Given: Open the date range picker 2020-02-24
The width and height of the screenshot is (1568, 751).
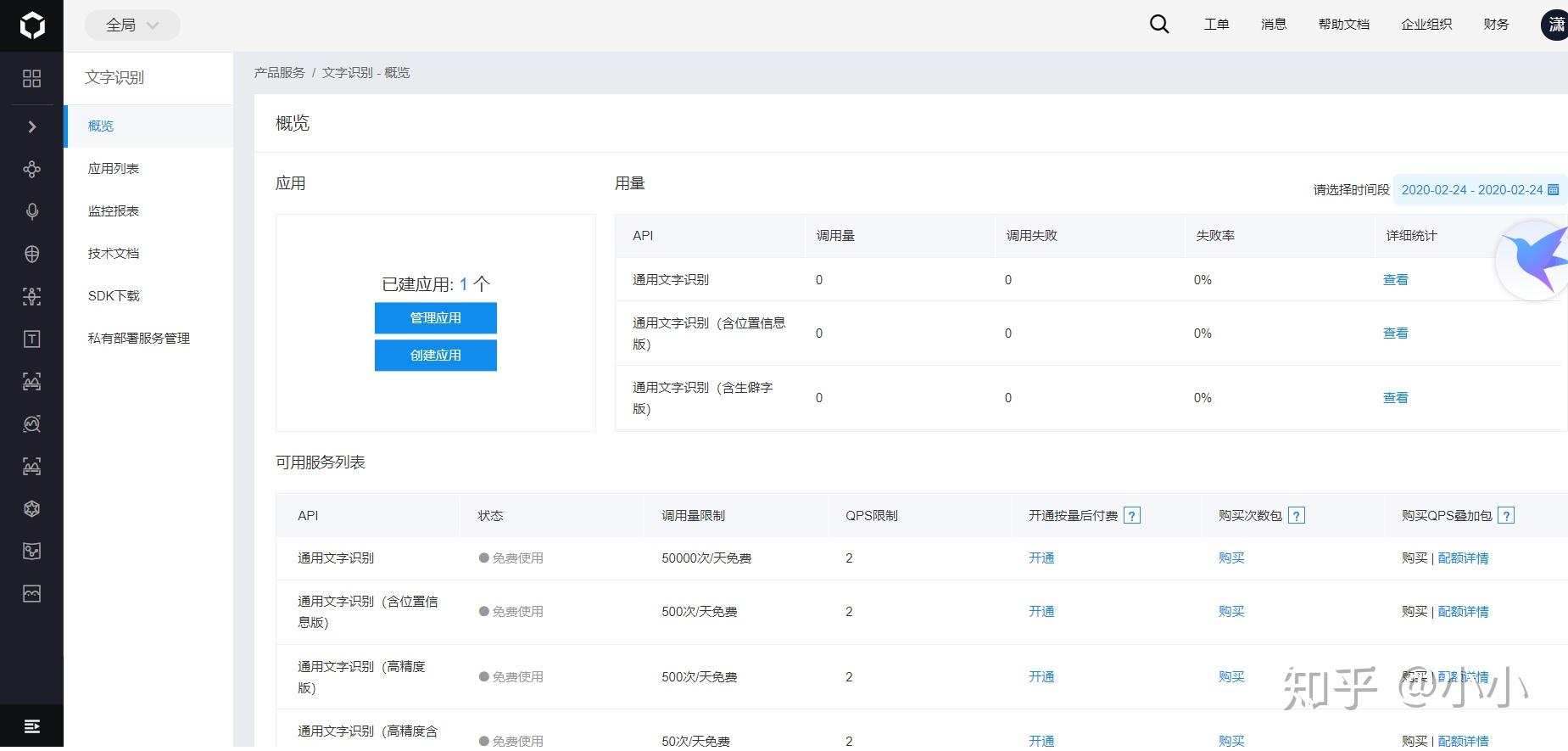Looking at the screenshot, I should 1480,190.
